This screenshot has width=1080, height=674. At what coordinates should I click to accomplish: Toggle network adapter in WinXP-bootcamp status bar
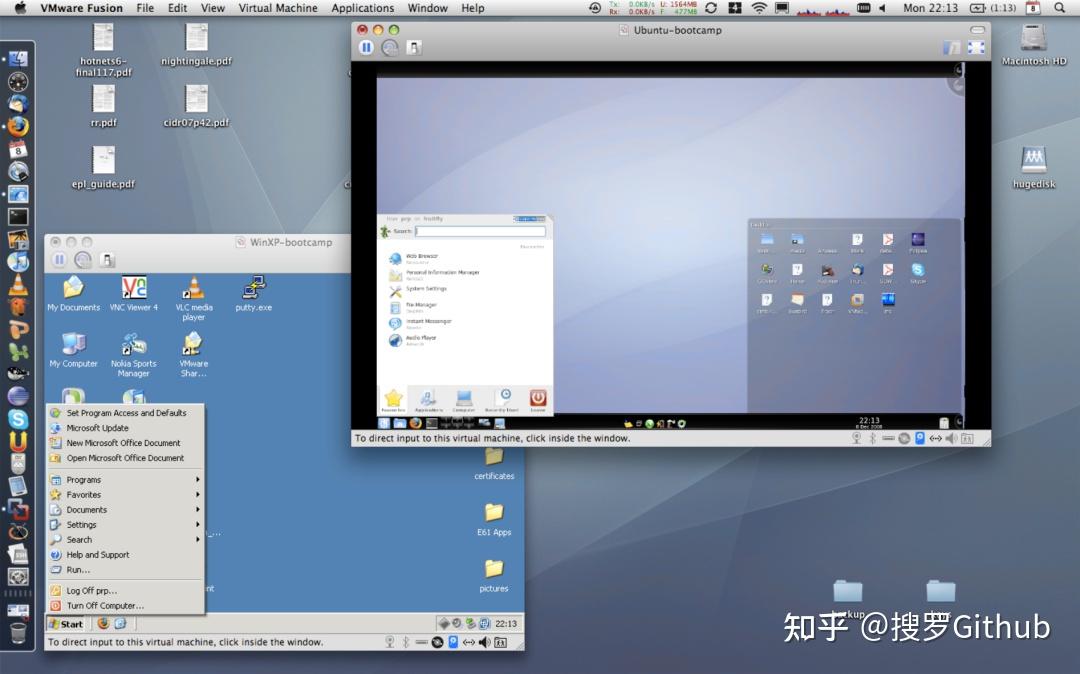468,642
